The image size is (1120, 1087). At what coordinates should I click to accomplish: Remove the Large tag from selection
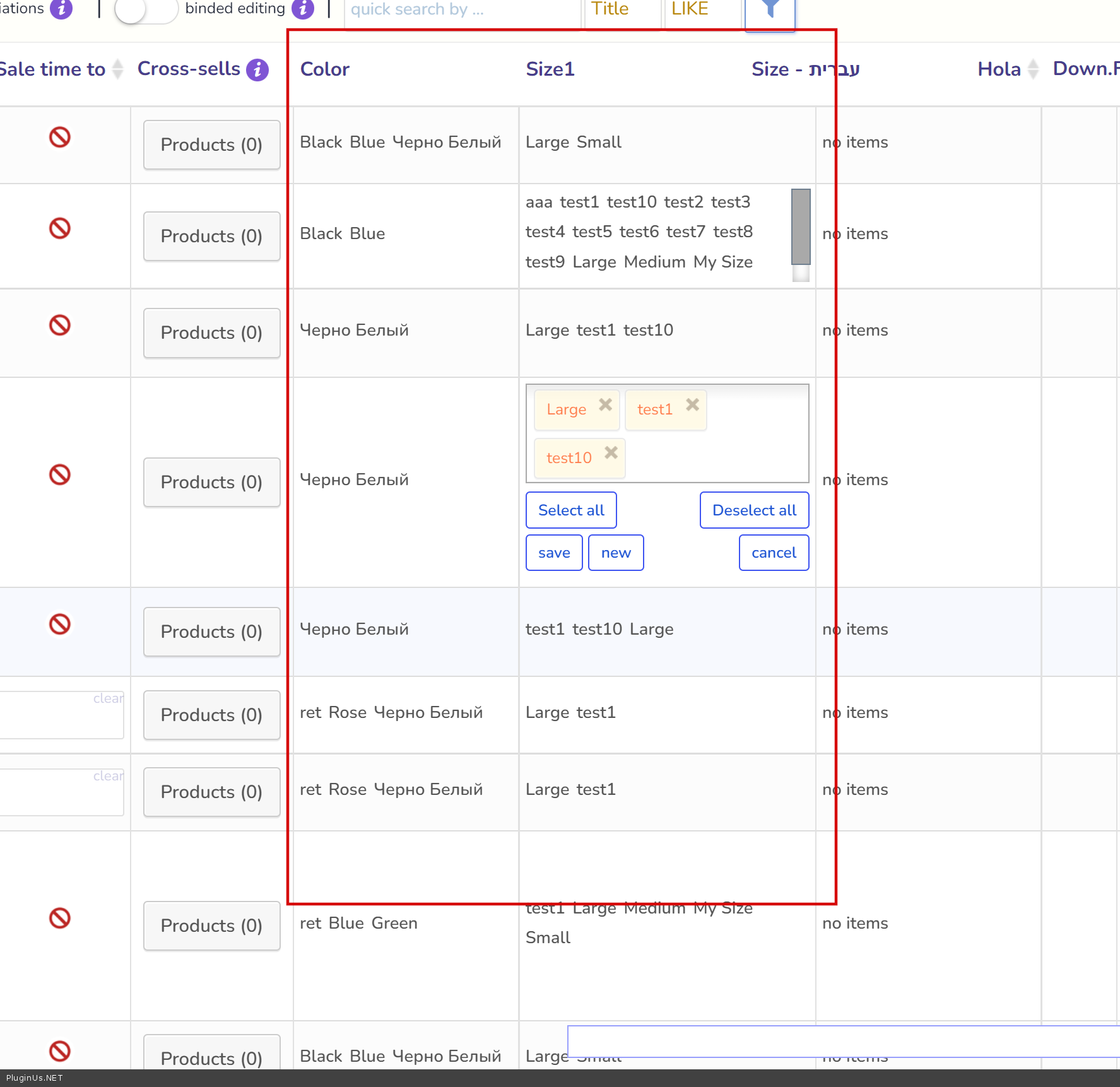[605, 405]
